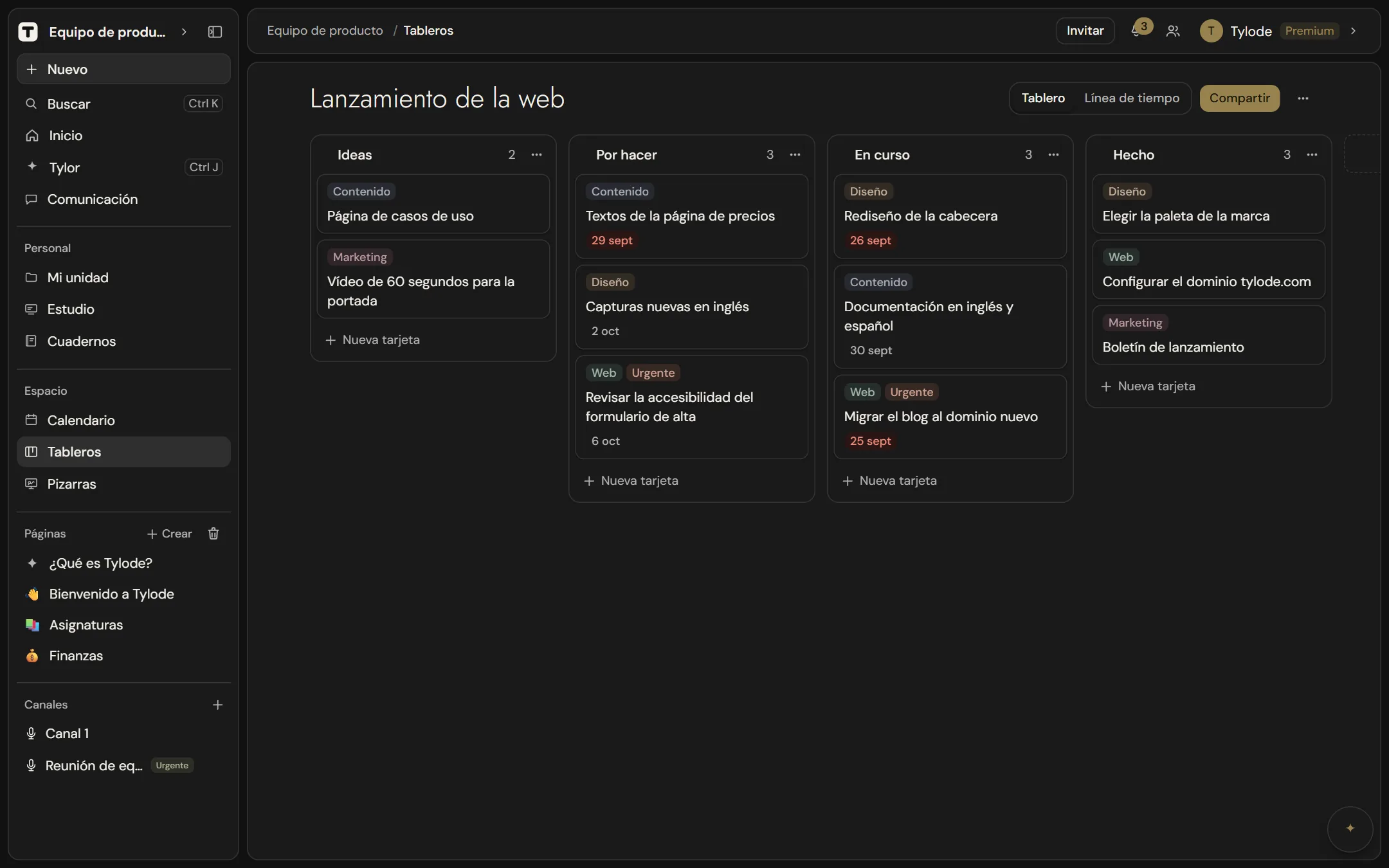Viewport: 1389px width, 868px height.
Task: Open Asignaturas page
Action: pyautogui.click(x=123, y=625)
